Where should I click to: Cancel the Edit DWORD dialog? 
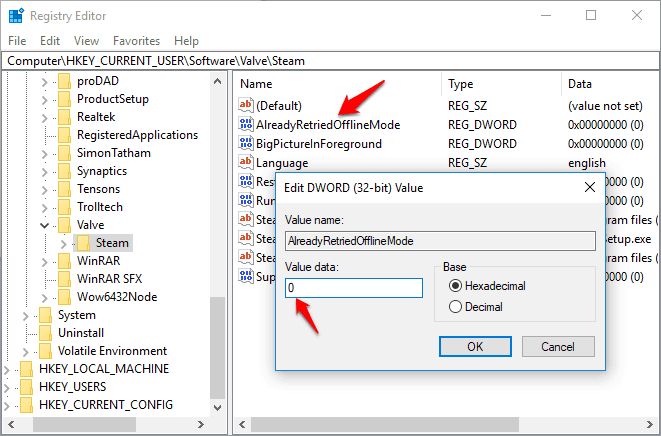[x=558, y=347]
